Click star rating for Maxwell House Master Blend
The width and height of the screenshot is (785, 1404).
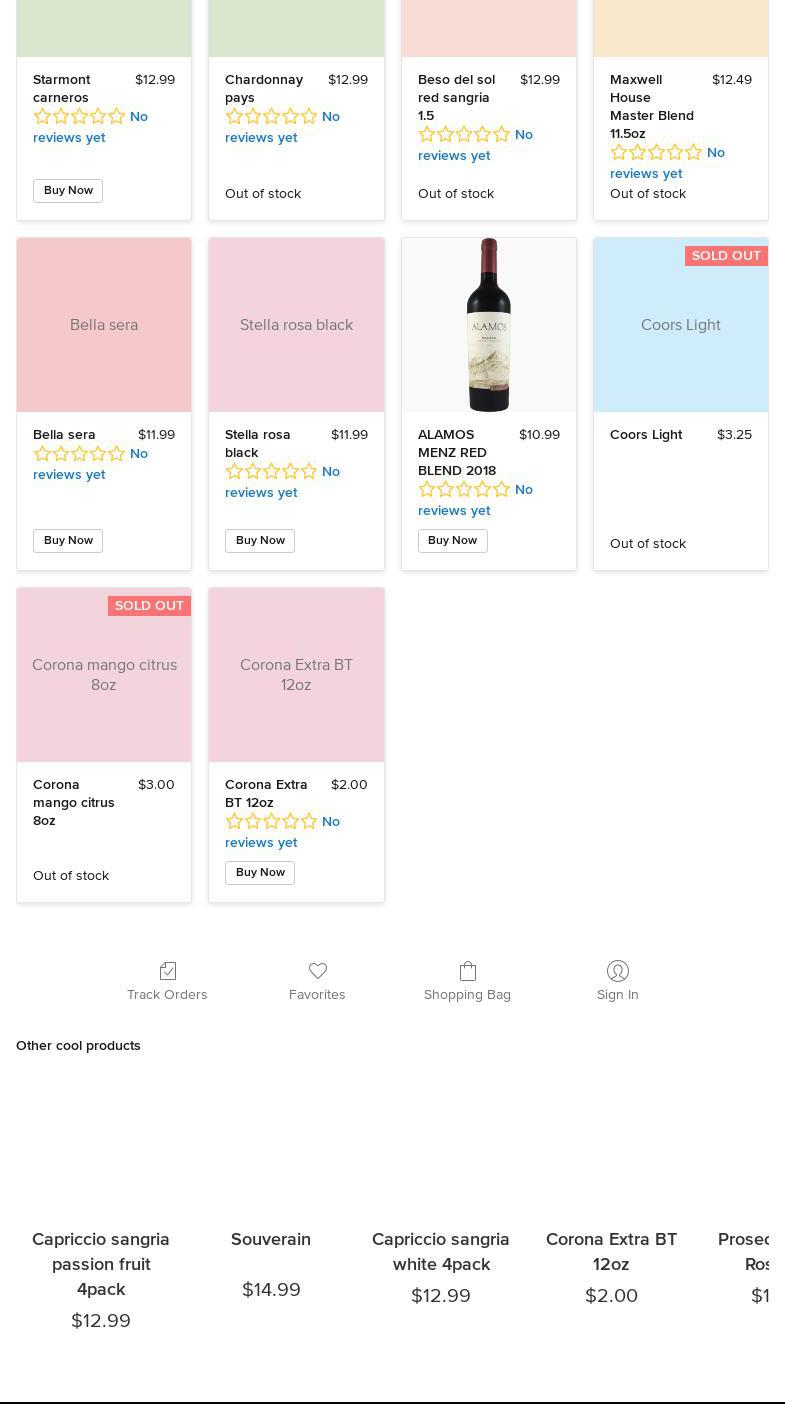(656, 153)
